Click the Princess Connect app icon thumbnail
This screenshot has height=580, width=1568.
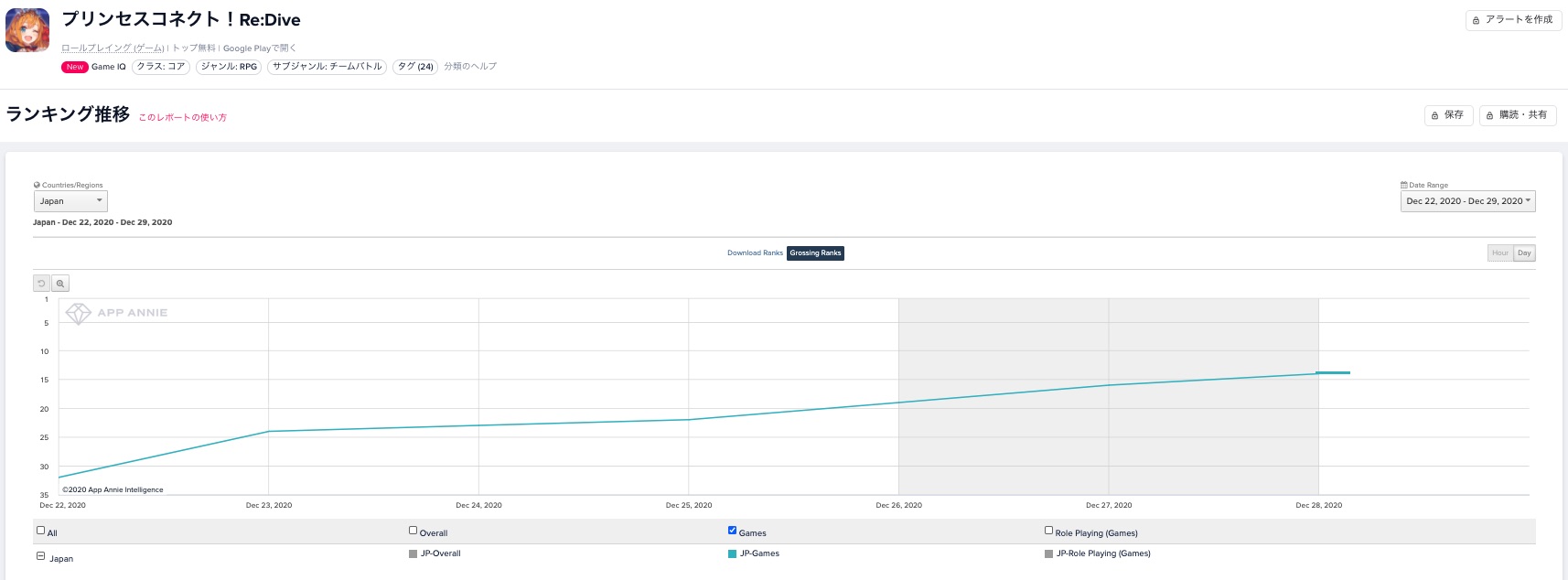tap(27, 30)
